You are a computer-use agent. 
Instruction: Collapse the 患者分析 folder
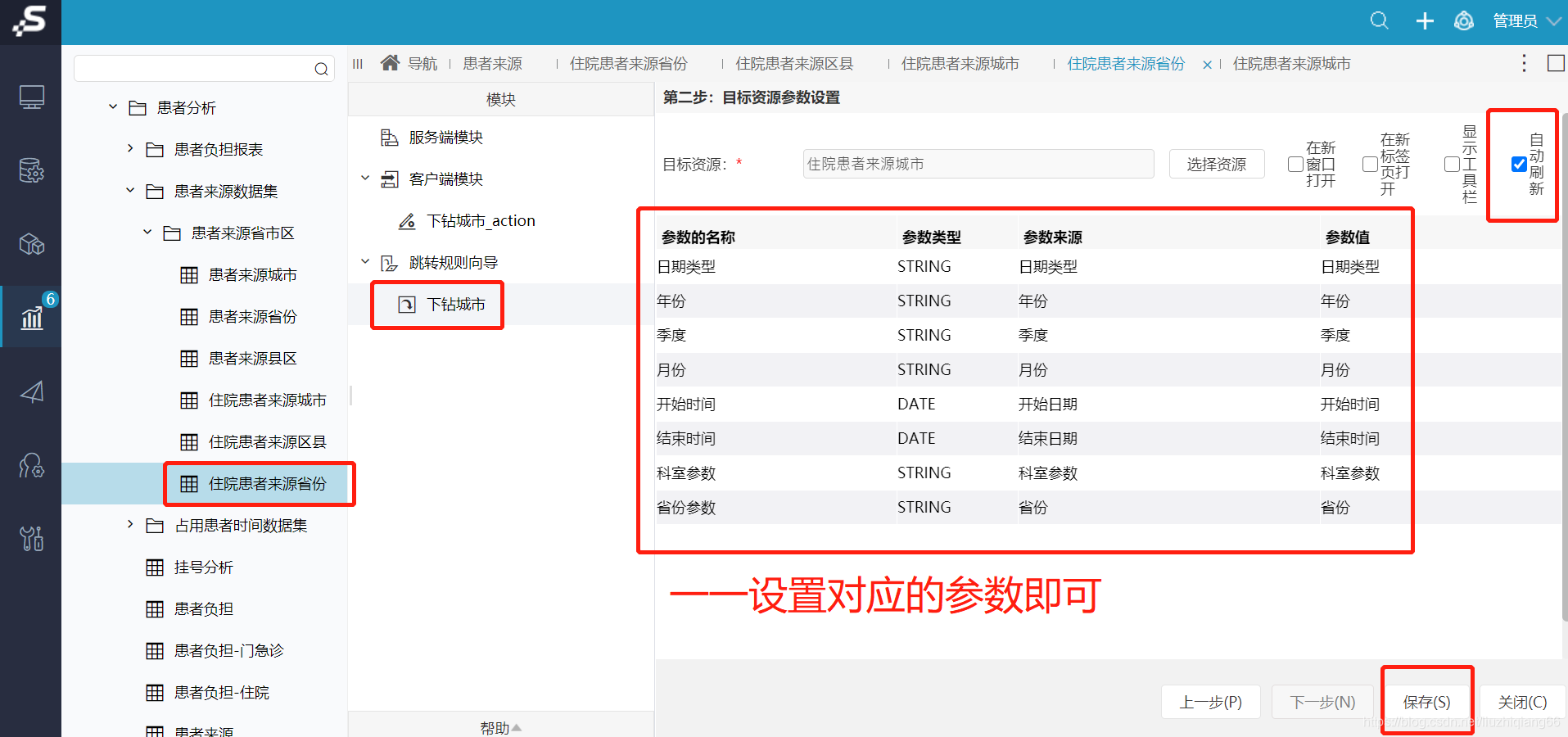[x=113, y=107]
